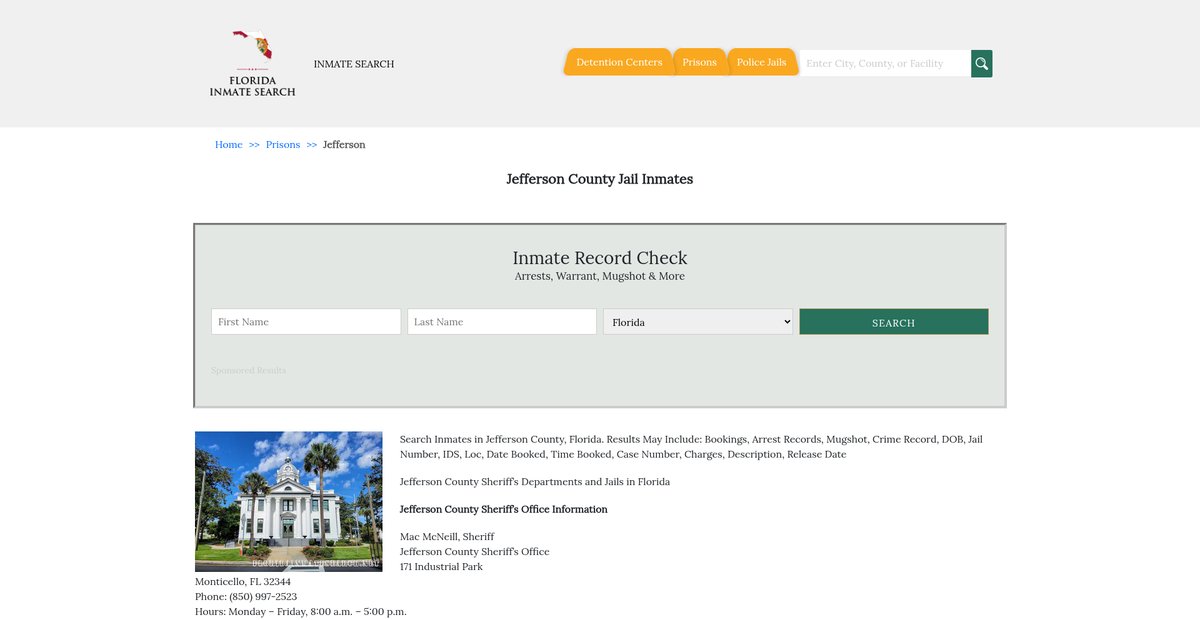Open the Police Jails tab
The height and width of the screenshot is (620, 1200).
coord(761,62)
